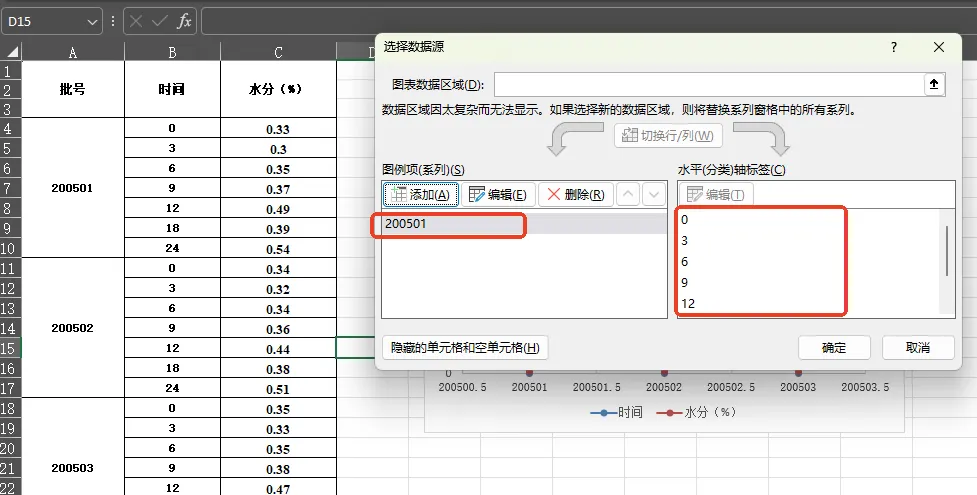
Task: Click the formula bar input area
Action: click(589, 21)
